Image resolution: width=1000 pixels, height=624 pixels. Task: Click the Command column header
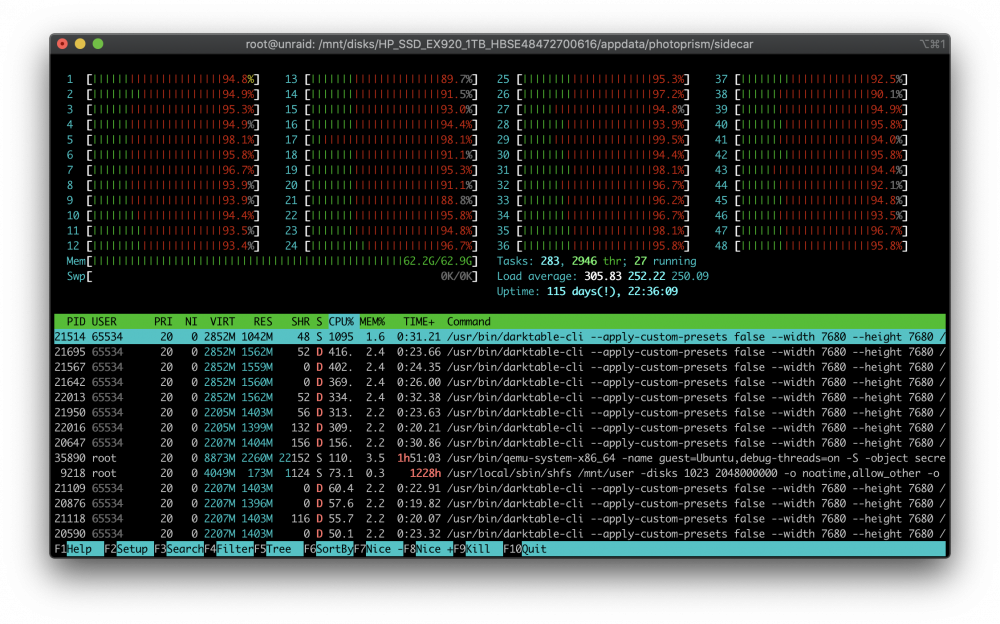tap(469, 322)
